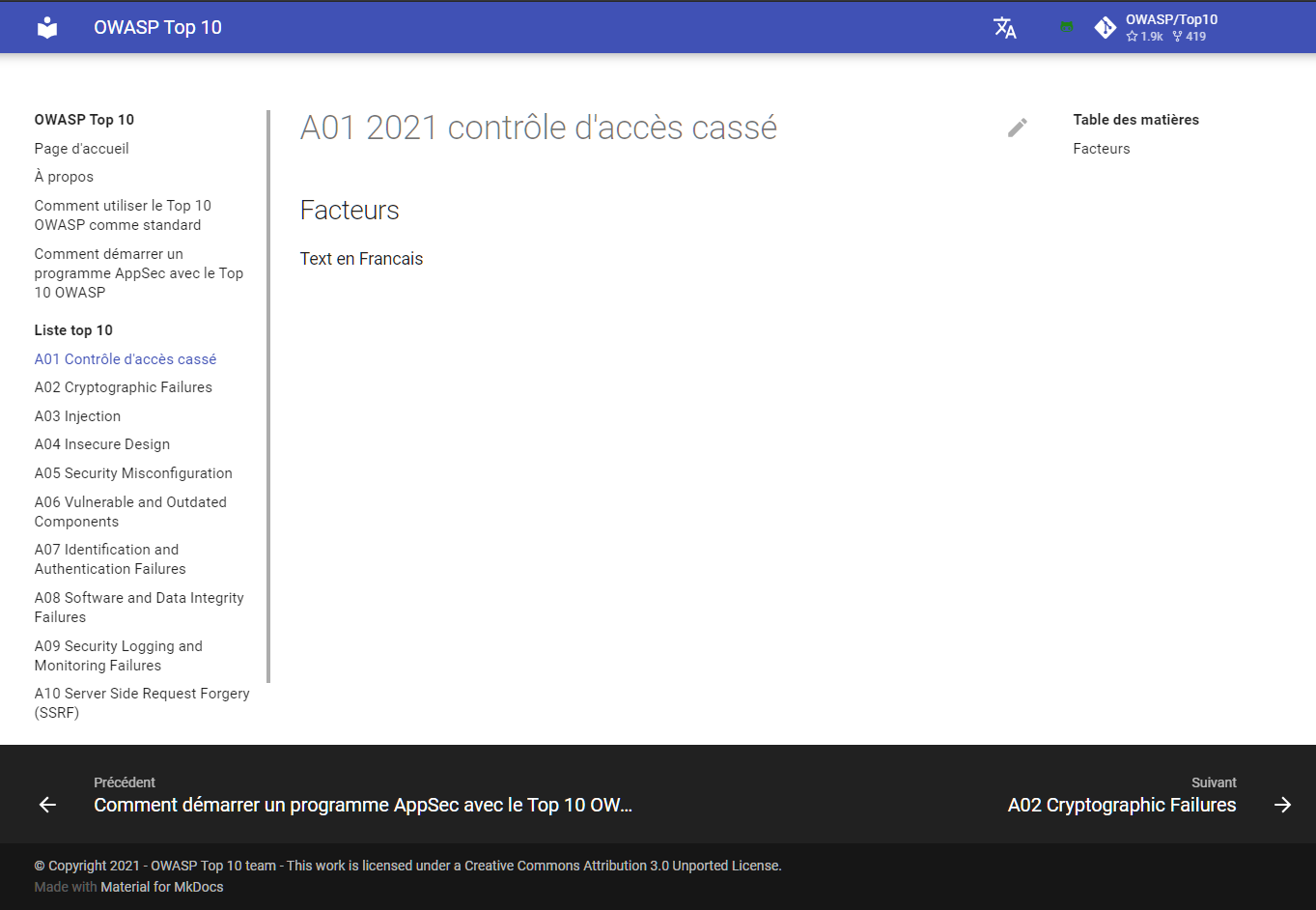Viewport: 1316px width, 910px height.
Task: Click the git repository diamond icon
Action: [1106, 28]
